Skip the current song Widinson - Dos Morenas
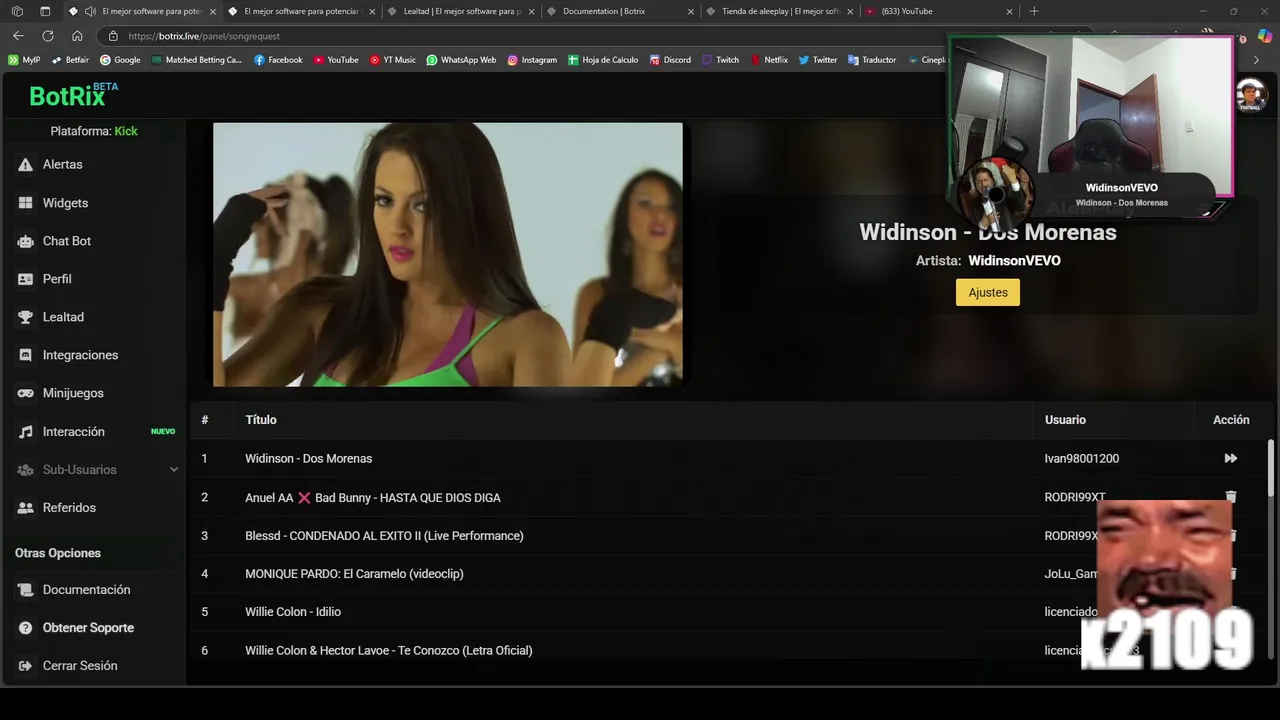 tap(1231, 458)
